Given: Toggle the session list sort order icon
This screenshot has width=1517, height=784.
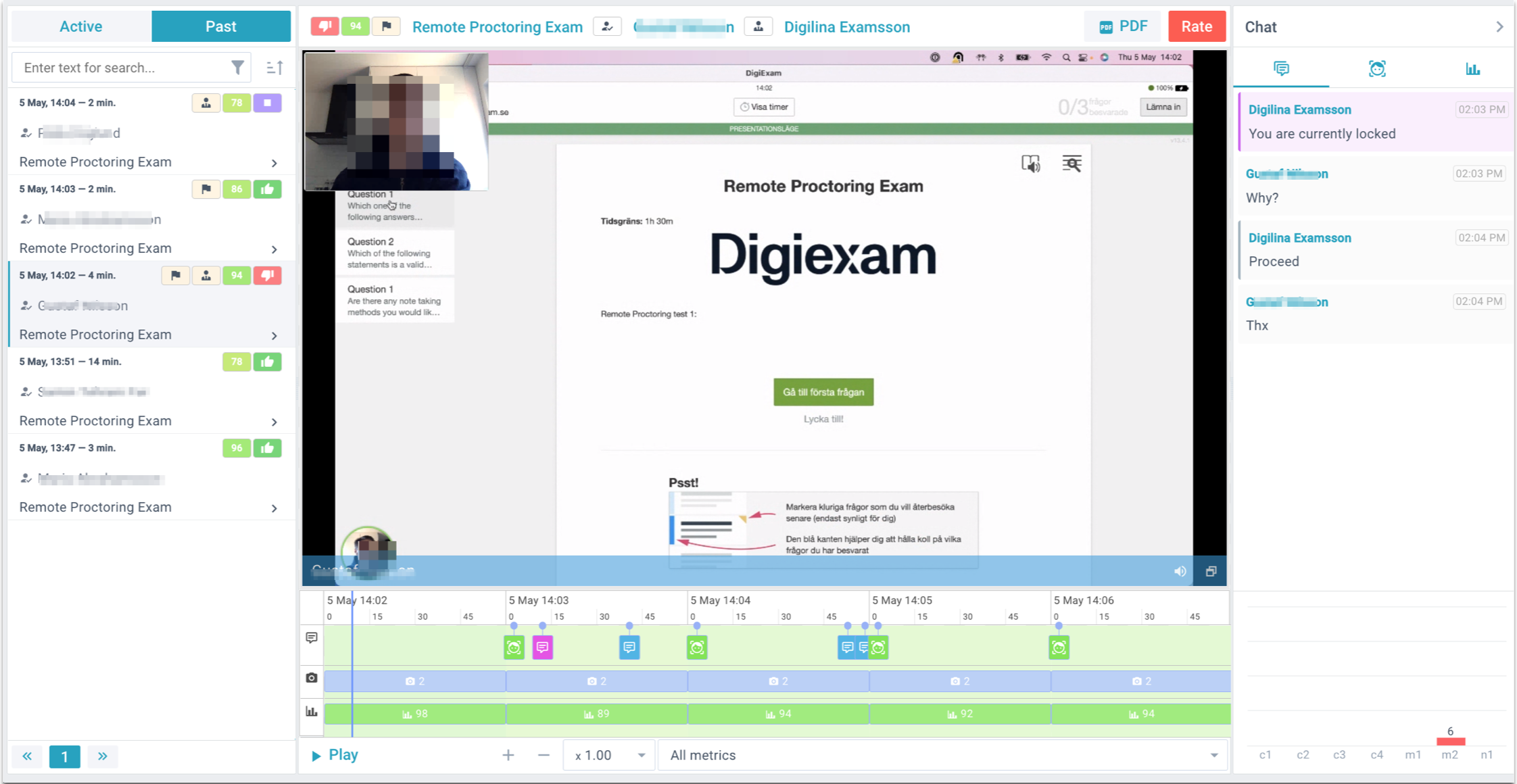Looking at the screenshot, I should tap(274, 68).
